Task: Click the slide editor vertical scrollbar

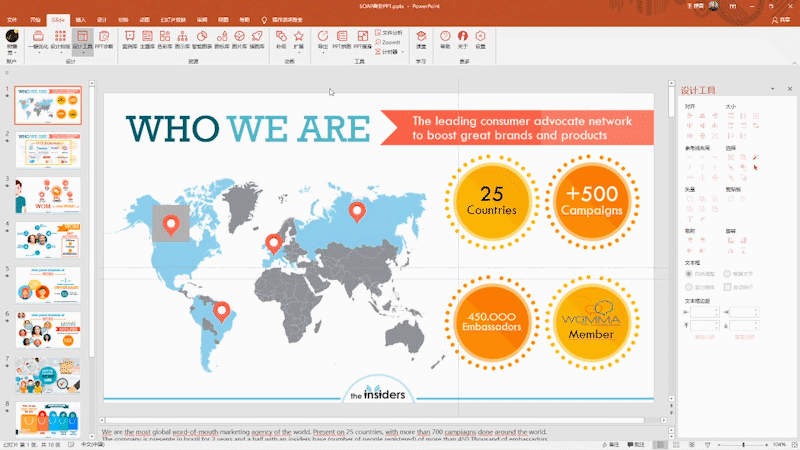Action: 671,240
